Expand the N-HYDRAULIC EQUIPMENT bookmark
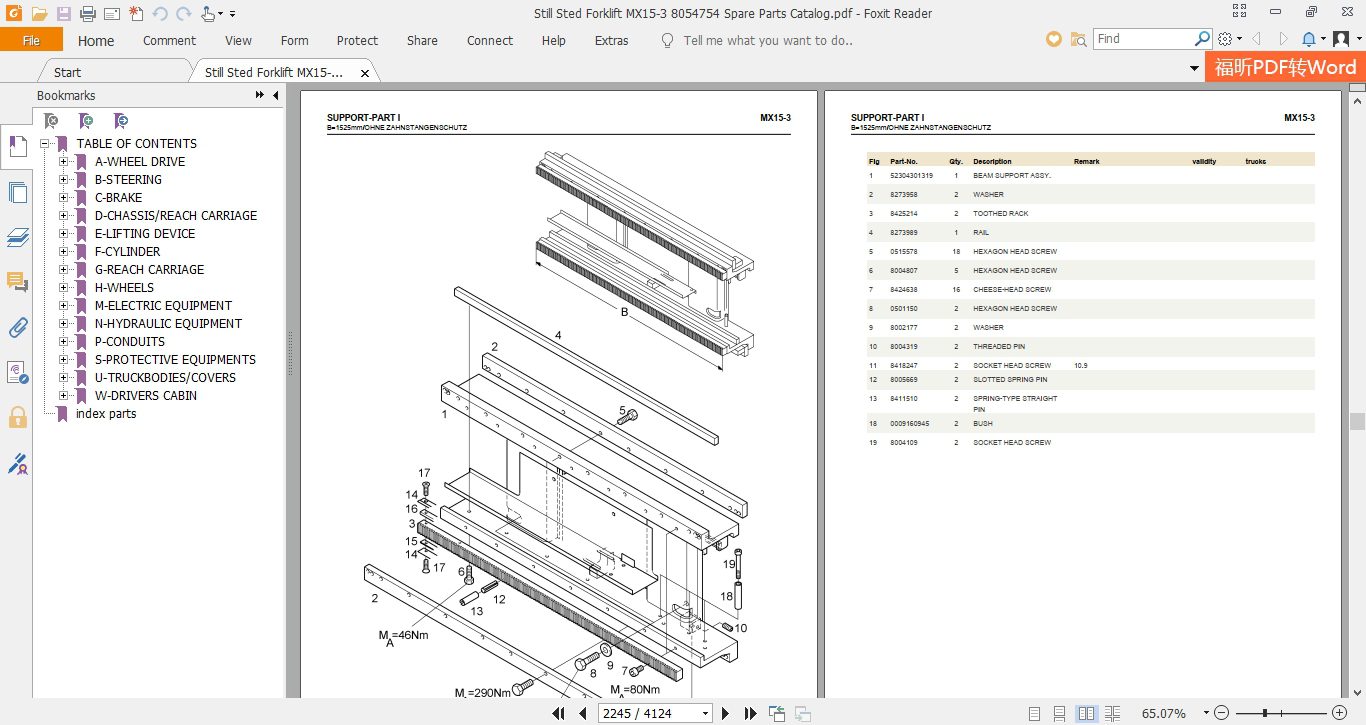Screen dimensions: 1366x725 [63, 324]
